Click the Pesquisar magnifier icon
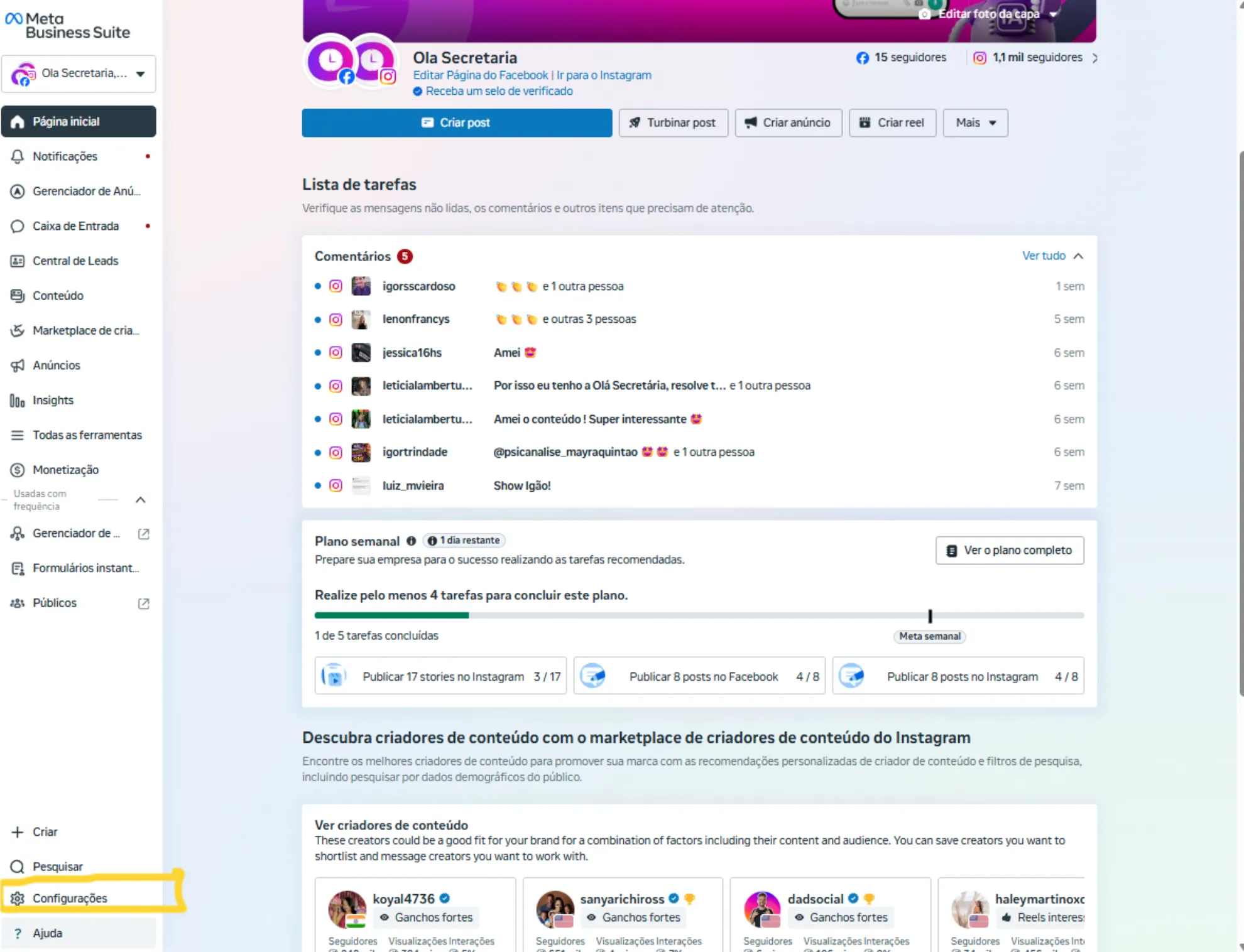Image resolution: width=1244 pixels, height=952 pixels. pos(18,867)
